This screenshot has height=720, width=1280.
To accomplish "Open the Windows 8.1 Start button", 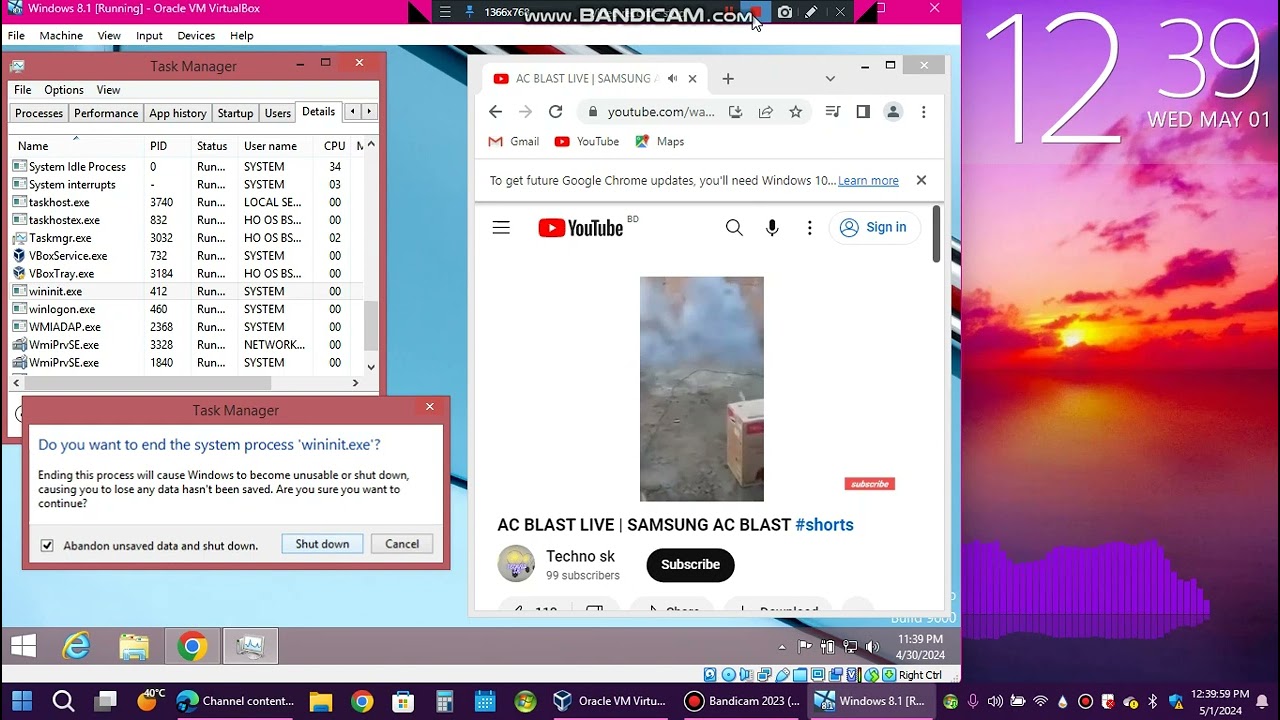I will click(x=24, y=647).
